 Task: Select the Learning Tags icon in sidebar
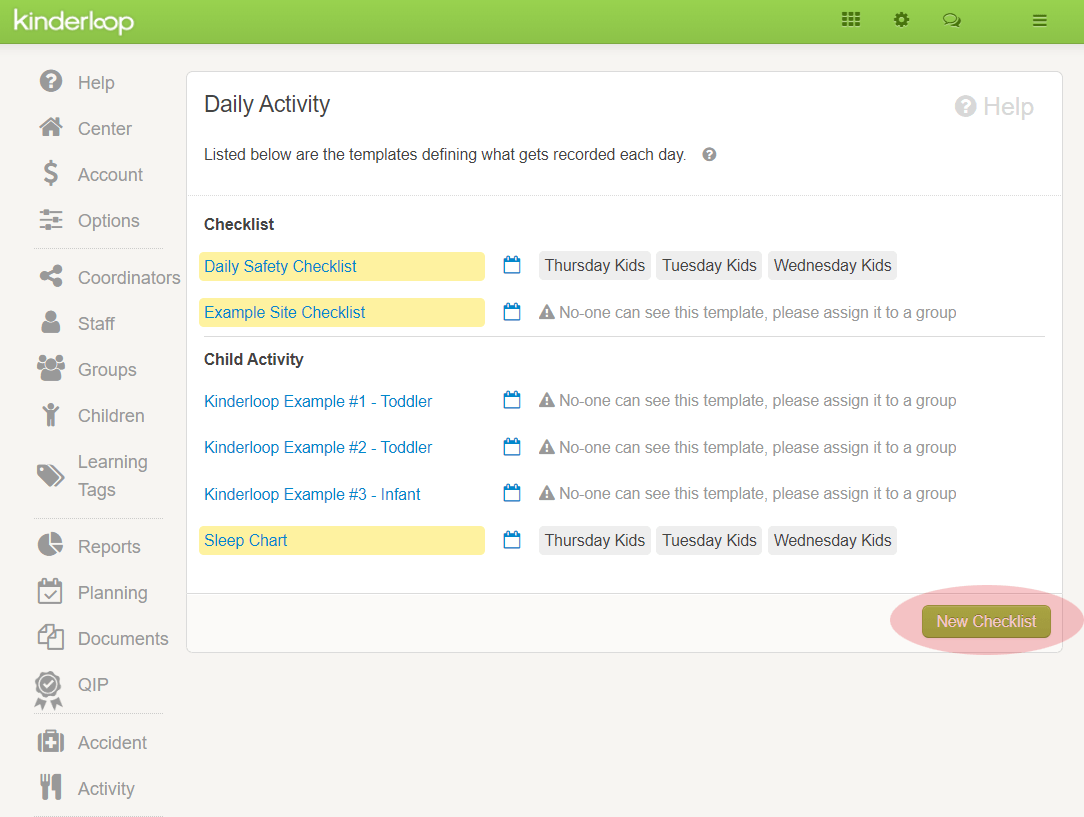50,475
